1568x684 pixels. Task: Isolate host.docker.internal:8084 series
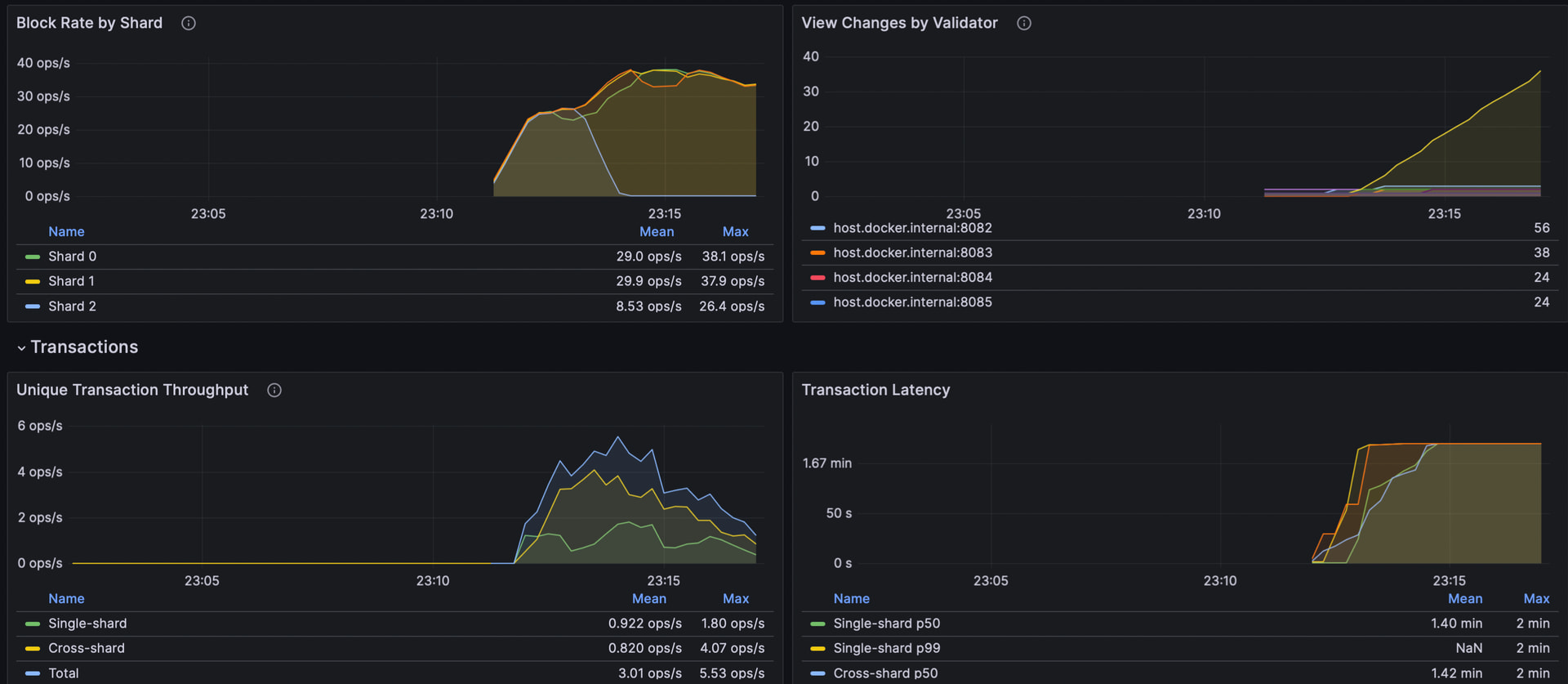(x=912, y=278)
